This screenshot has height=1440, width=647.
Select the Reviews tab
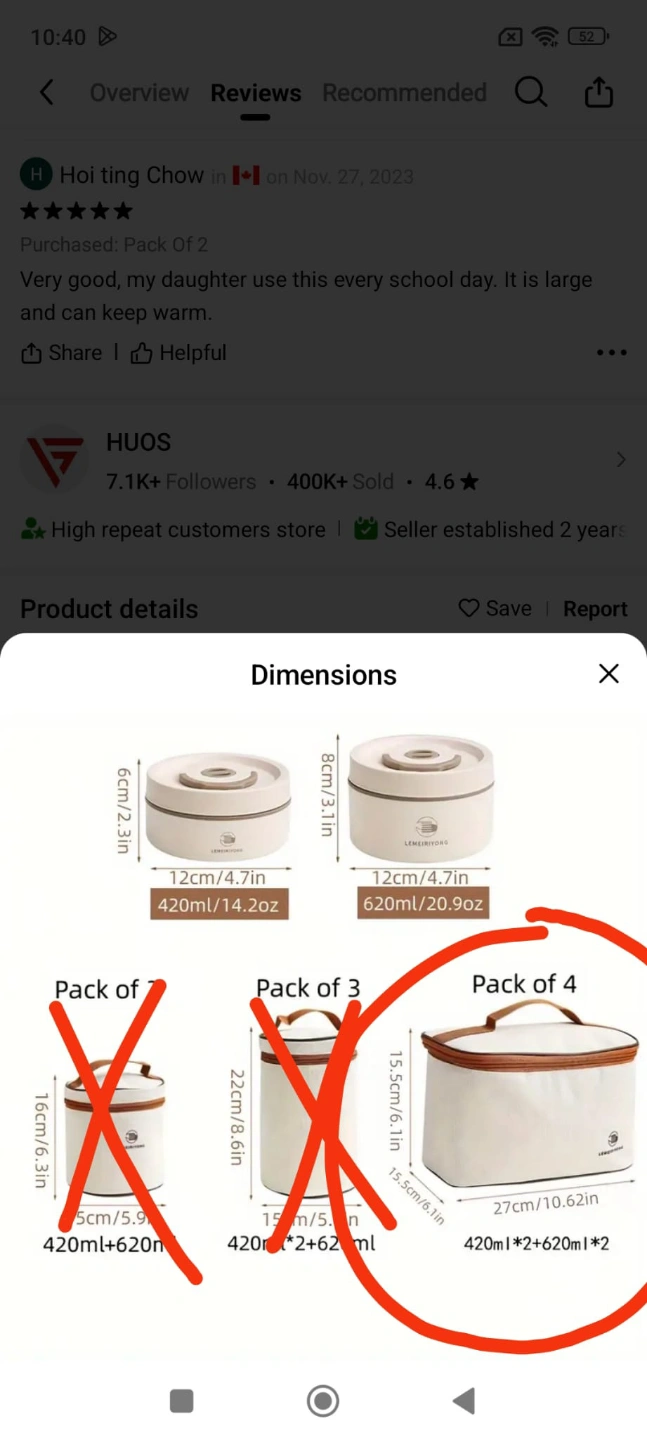255,93
